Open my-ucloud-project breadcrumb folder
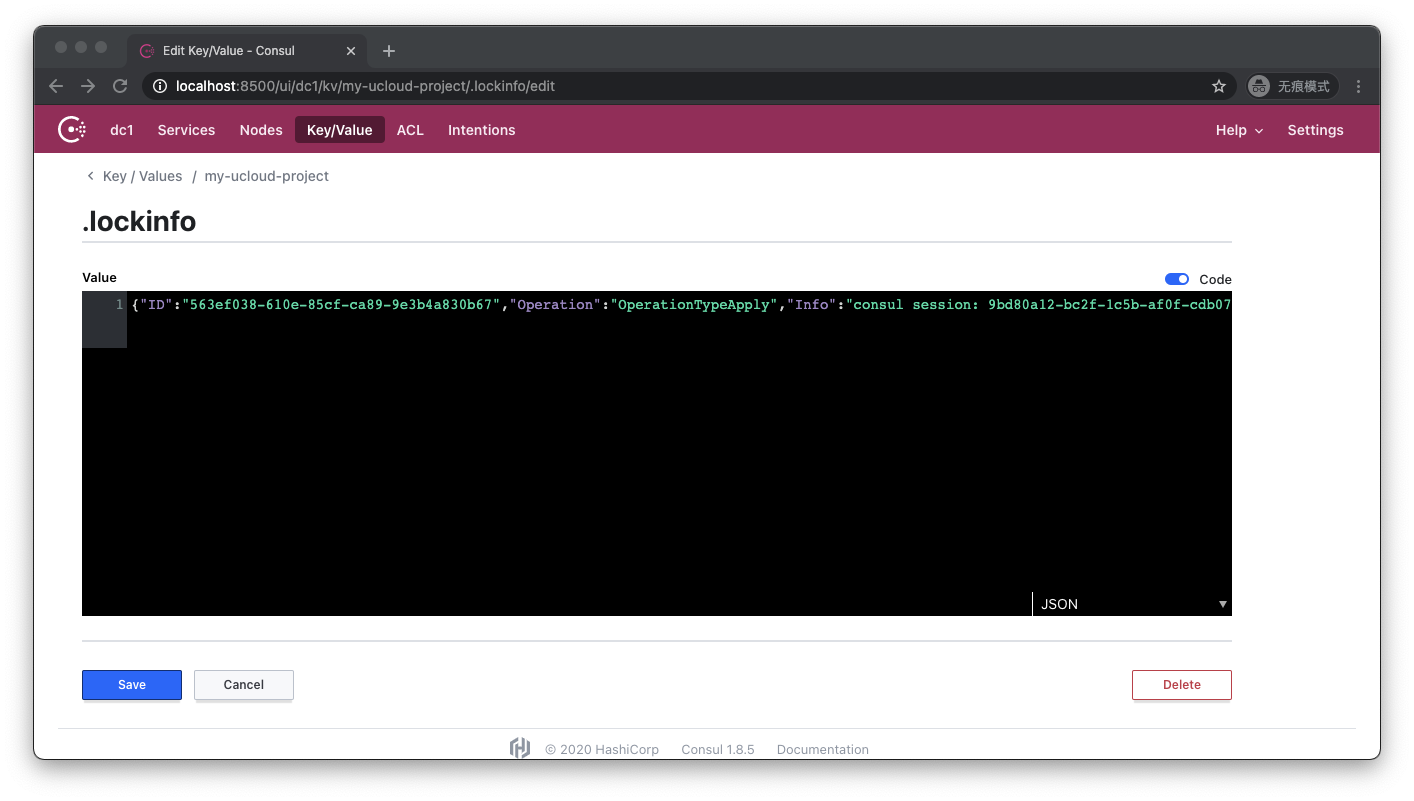Image resolution: width=1414 pixels, height=801 pixels. coord(267,176)
